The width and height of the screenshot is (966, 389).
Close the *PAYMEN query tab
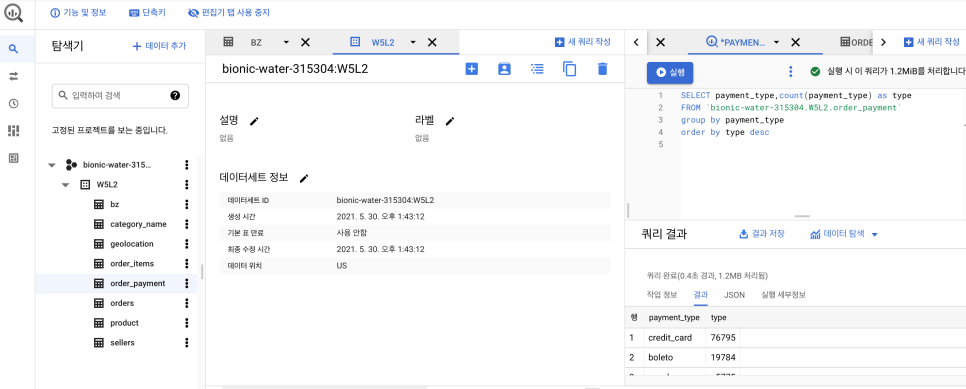pyautogui.click(x=795, y=43)
